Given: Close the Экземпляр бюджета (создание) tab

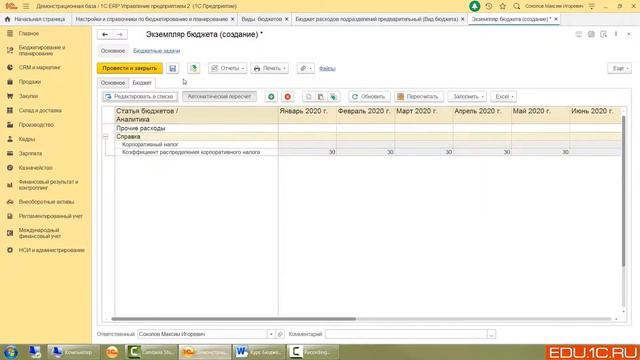Looking at the screenshot, I should [556, 19].
